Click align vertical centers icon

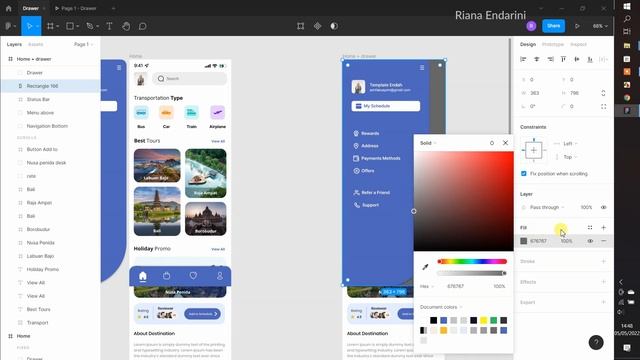(577, 59)
